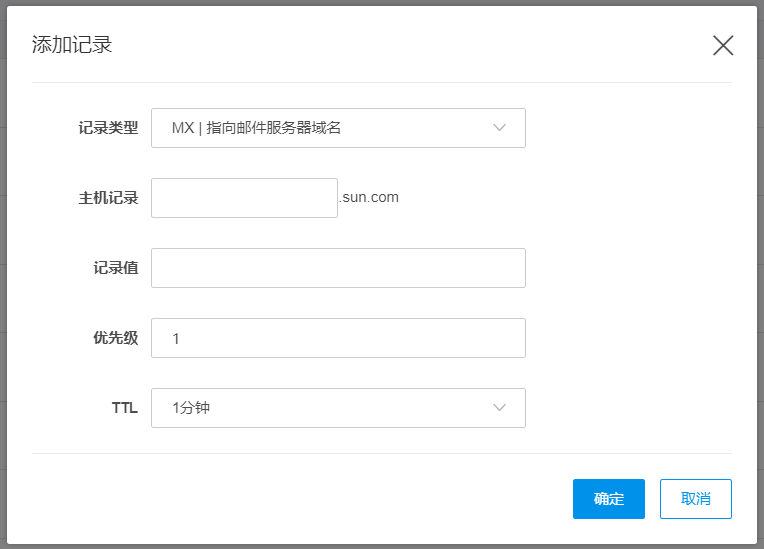Click the empty footer area left of 确定
The image size is (764, 549).
click(x=300, y=499)
